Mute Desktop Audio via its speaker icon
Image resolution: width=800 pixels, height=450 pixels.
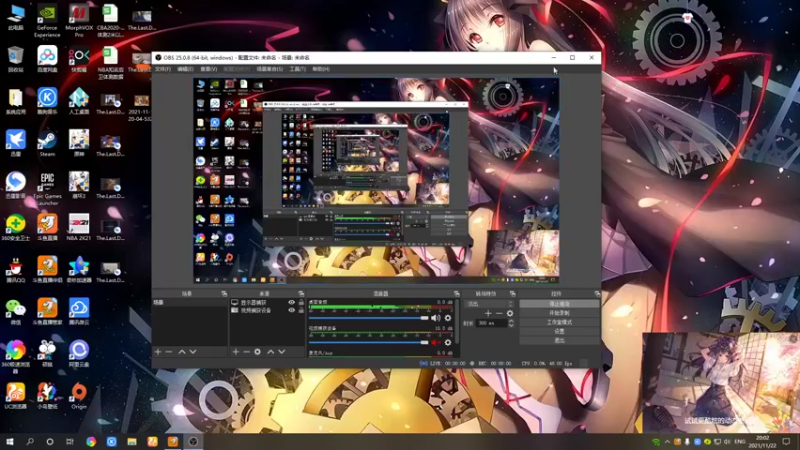[435, 318]
